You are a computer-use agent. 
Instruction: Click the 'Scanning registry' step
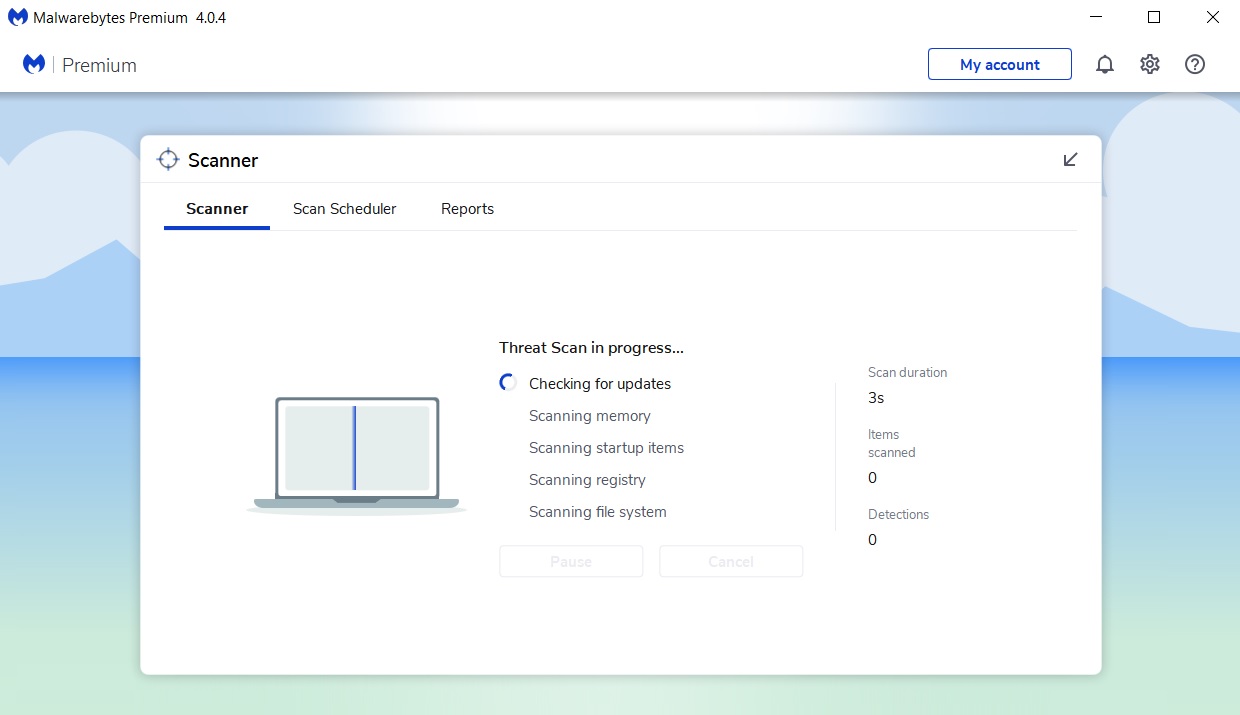(x=588, y=480)
